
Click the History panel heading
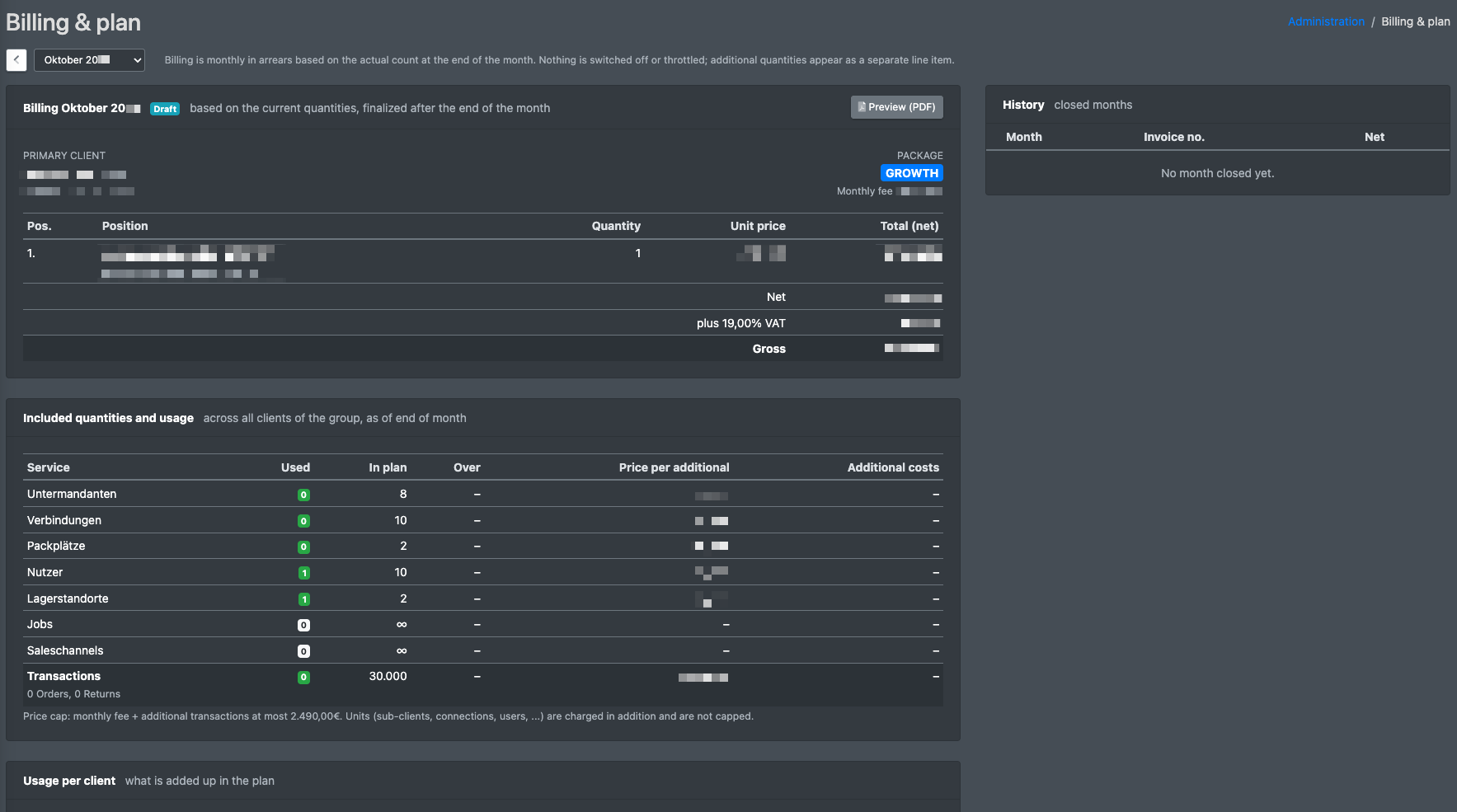tap(1023, 105)
